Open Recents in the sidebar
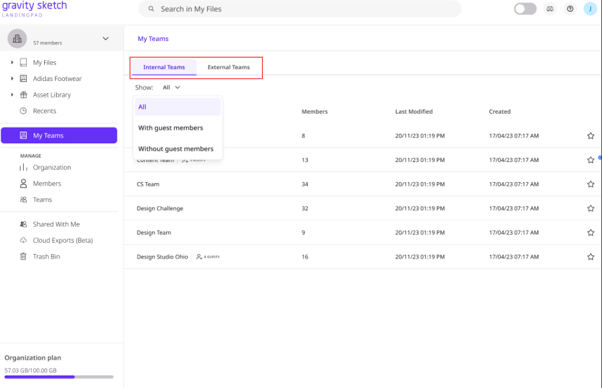 45,111
